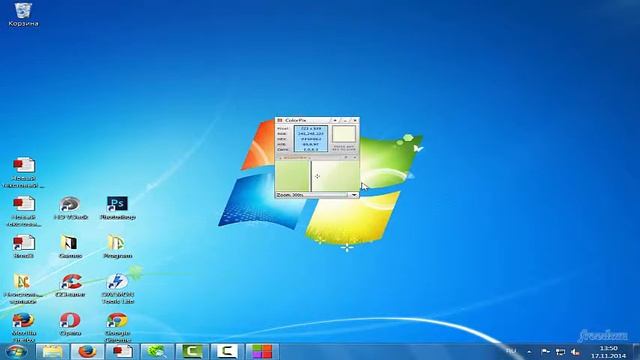Viewport: 640px width, 360px height.
Task: Open the clock showing 13:50
Action: click(x=608, y=352)
